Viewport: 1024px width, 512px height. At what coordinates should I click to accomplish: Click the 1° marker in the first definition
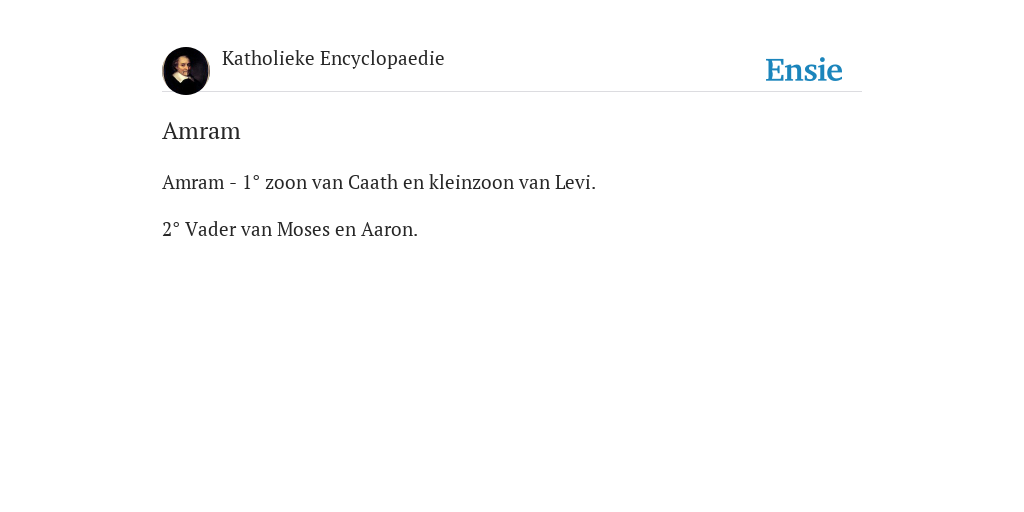tap(251, 182)
